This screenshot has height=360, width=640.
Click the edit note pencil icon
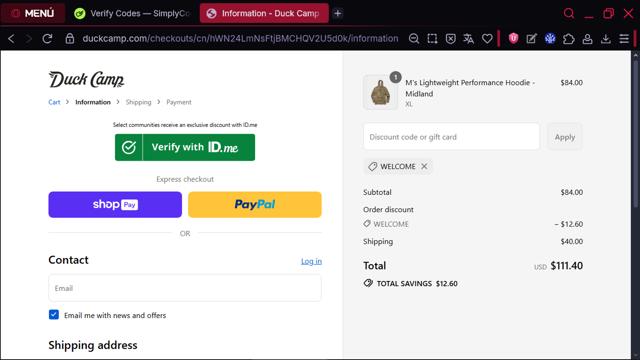click(531, 39)
